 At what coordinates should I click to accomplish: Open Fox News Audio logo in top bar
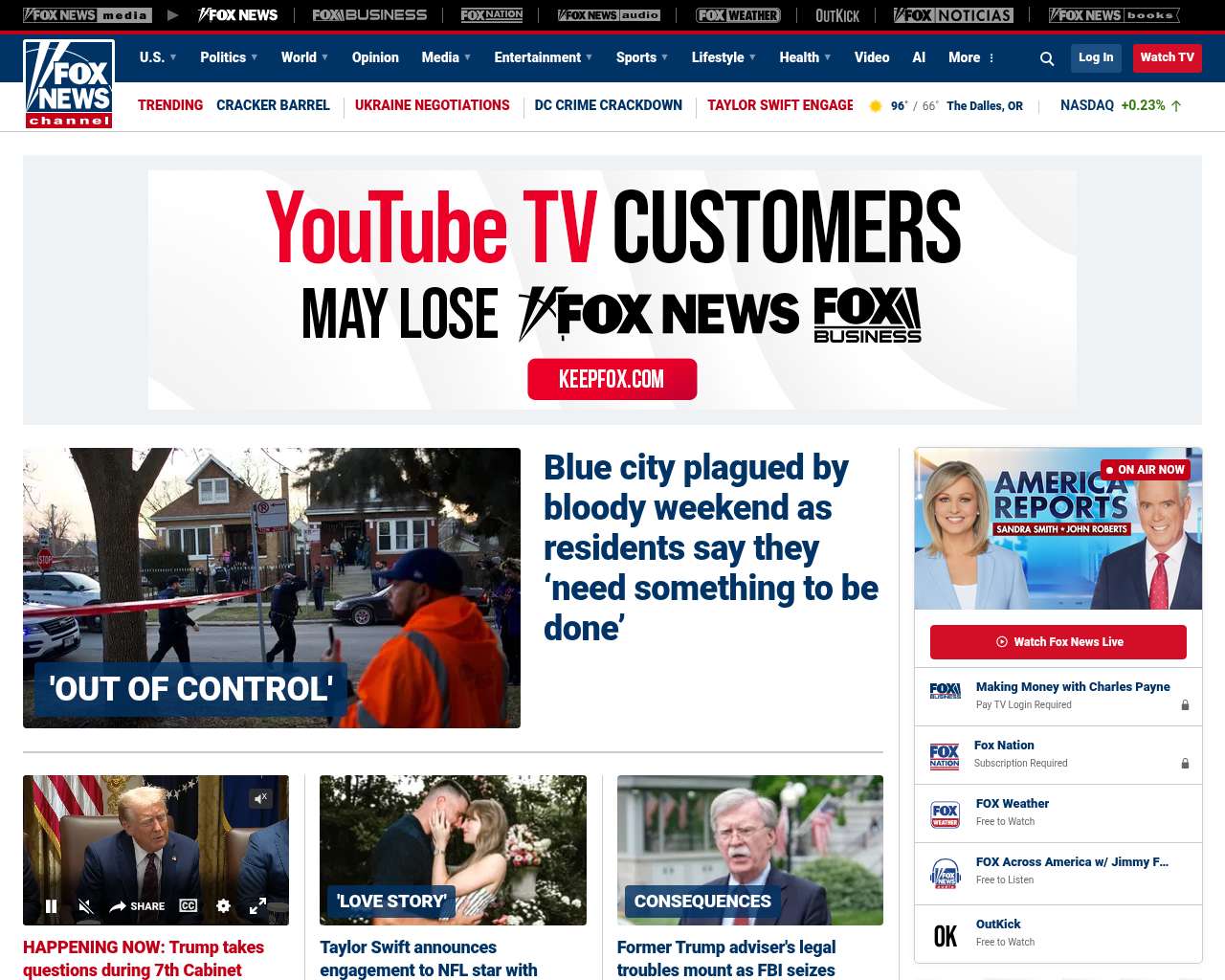point(609,15)
